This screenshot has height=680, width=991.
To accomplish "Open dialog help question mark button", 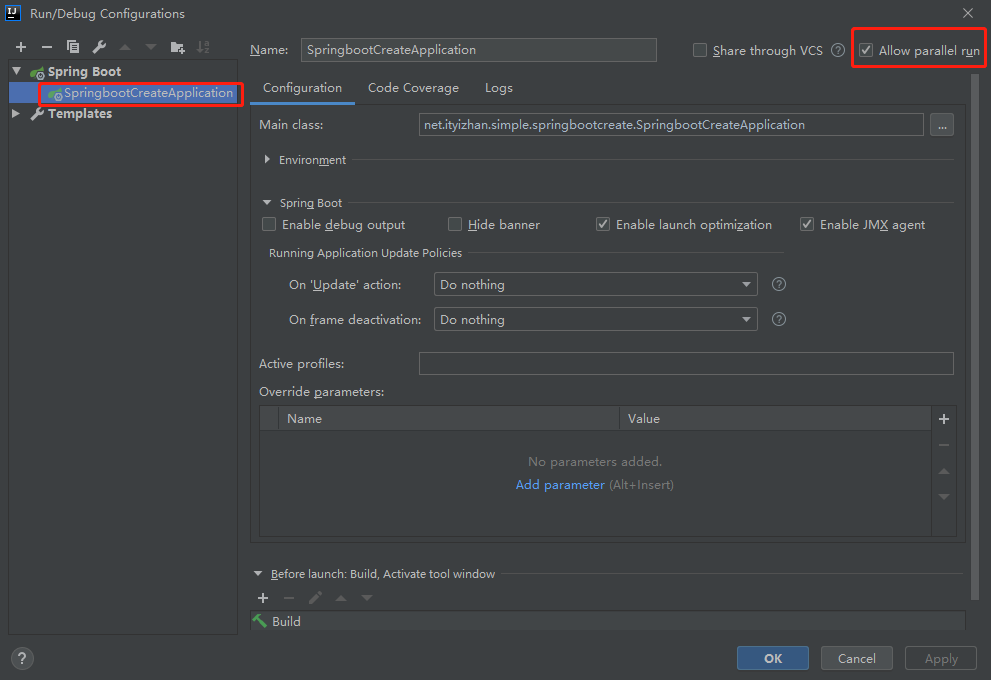I will [x=22, y=659].
